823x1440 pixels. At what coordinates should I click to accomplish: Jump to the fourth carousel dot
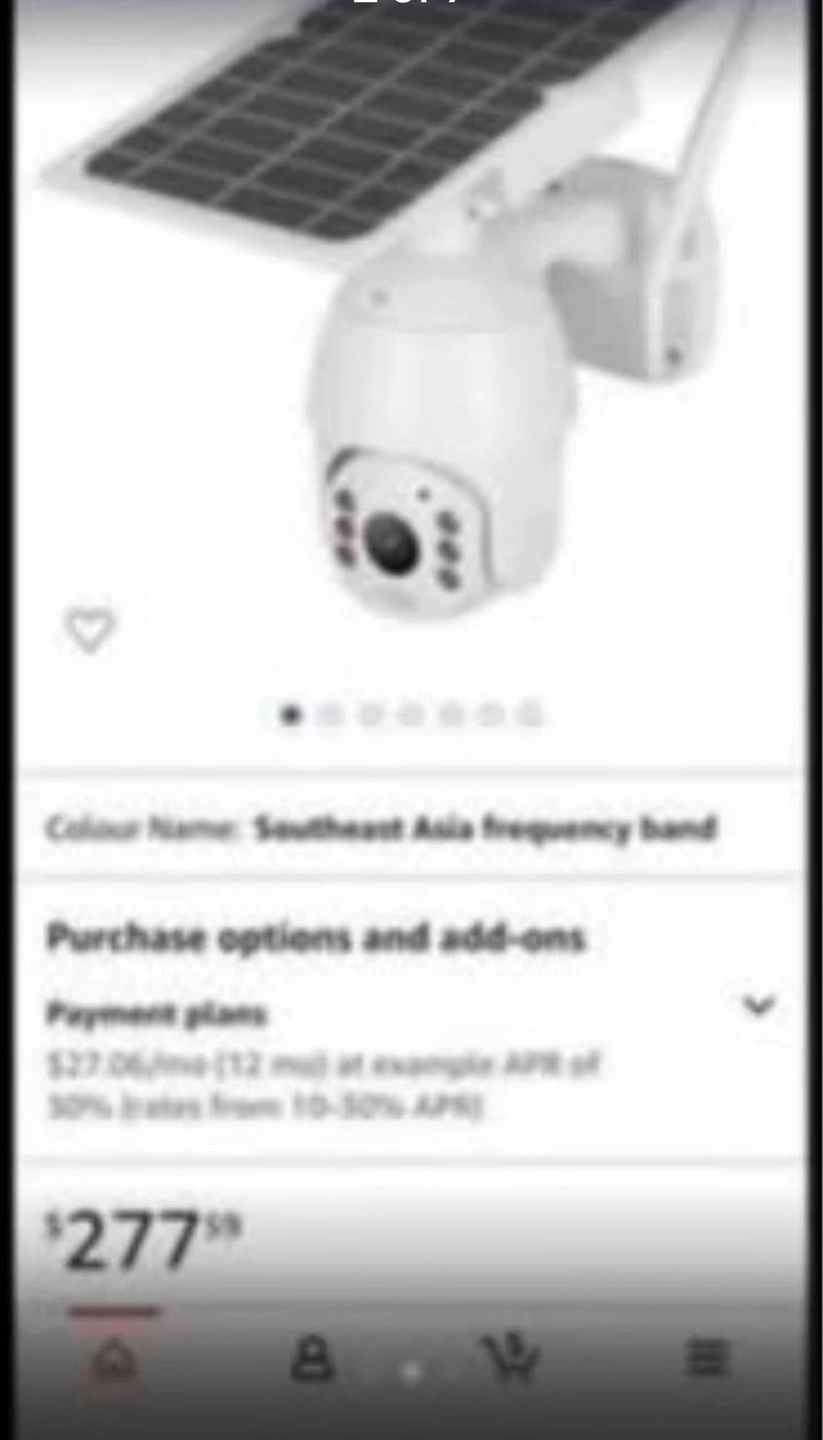[410, 715]
